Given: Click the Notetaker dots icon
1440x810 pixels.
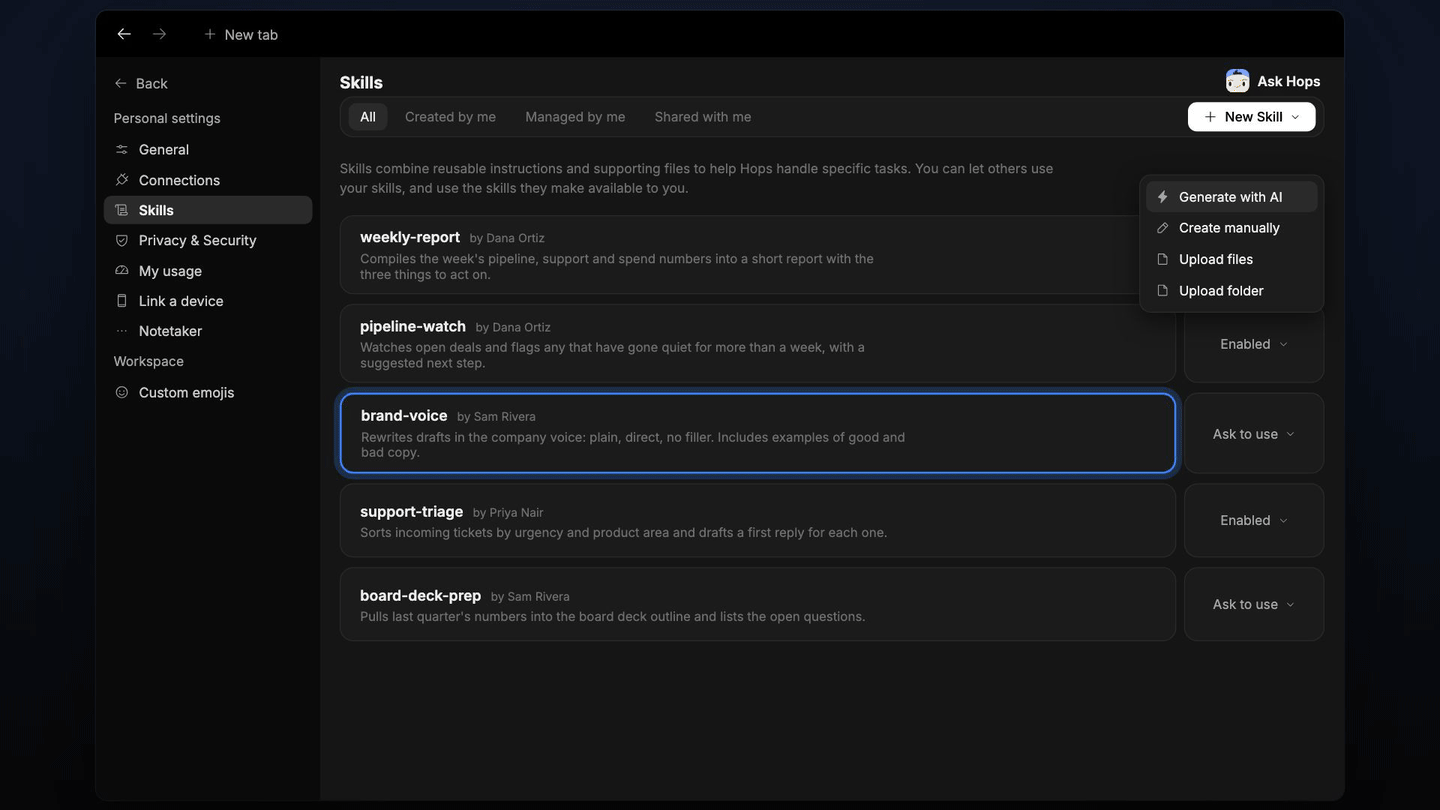Looking at the screenshot, I should point(122,331).
